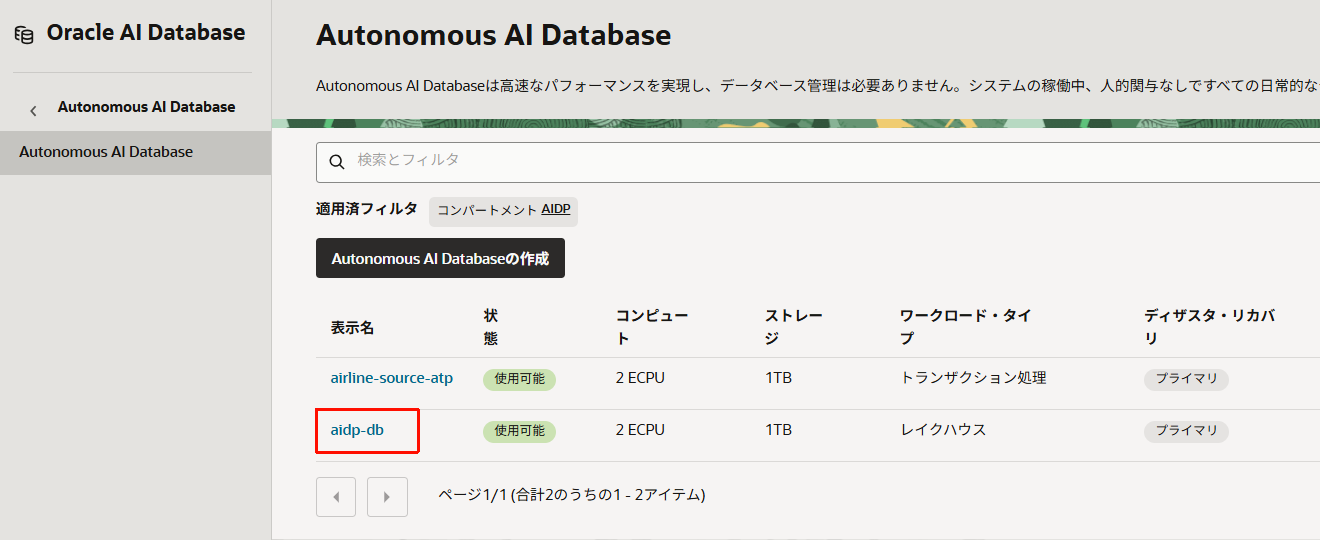Click the レイクハウス workload cell
The height and width of the screenshot is (540, 1320).
pyautogui.click(x=943, y=430)
